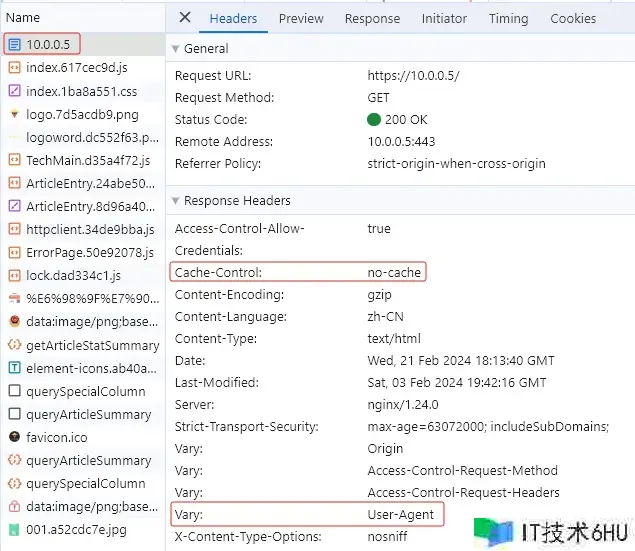Click the getArticleStatSummary request icon

(14, 345)
